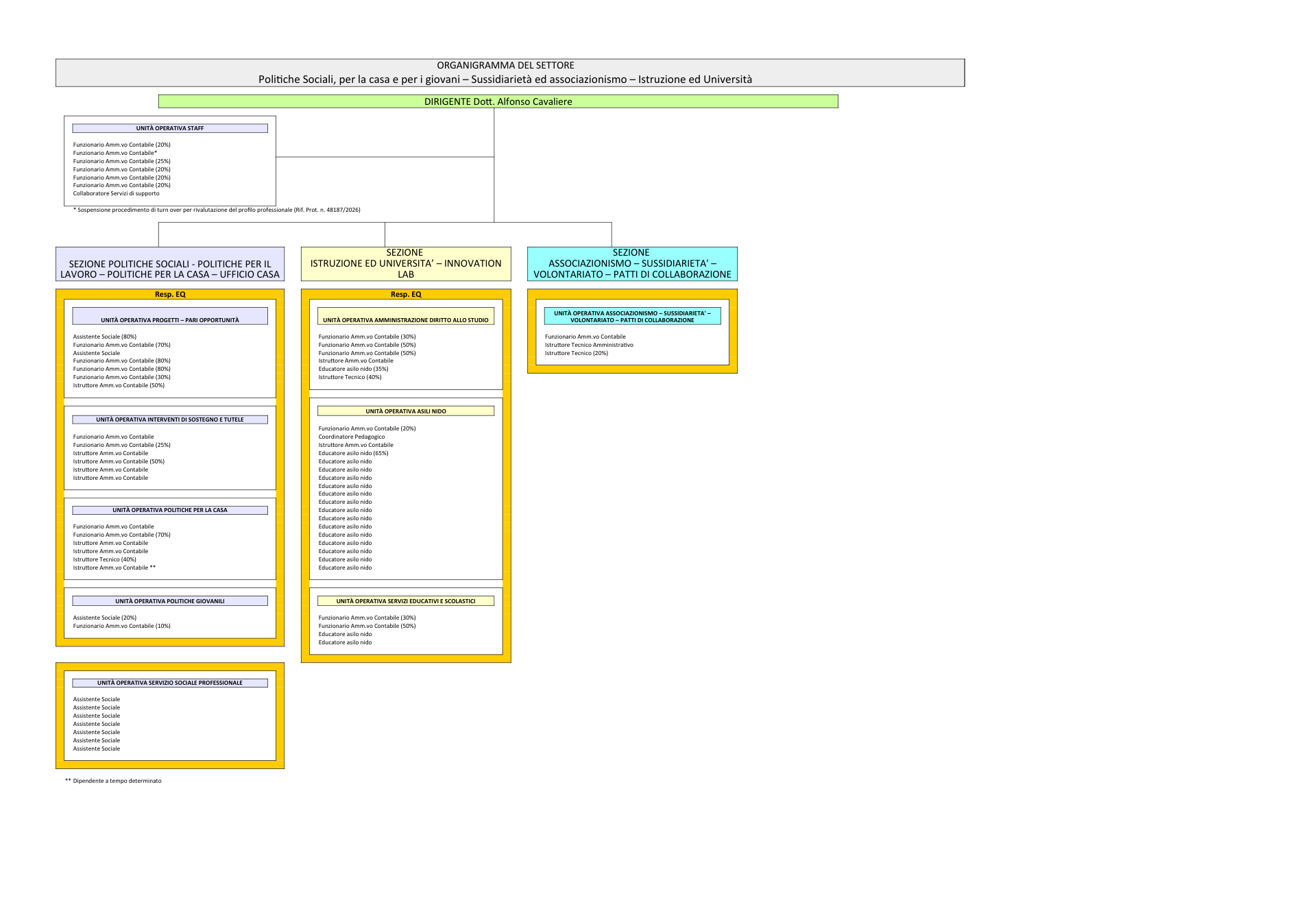
Task: Select 'Funzionario Amm.vo Contabile (10%)' entry
Action: [122, 626]
